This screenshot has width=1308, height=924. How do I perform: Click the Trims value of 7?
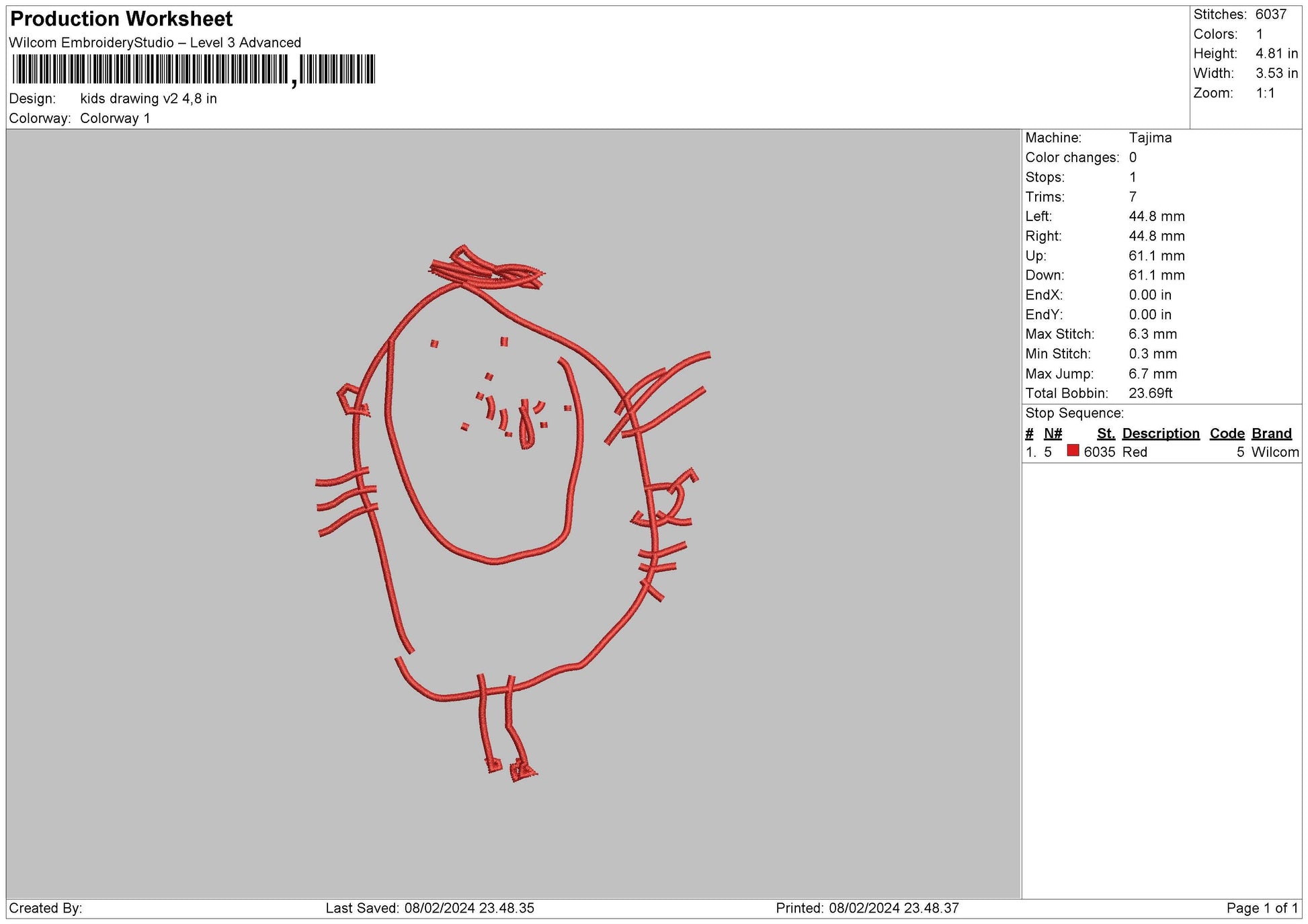[x=1133, y=196]
